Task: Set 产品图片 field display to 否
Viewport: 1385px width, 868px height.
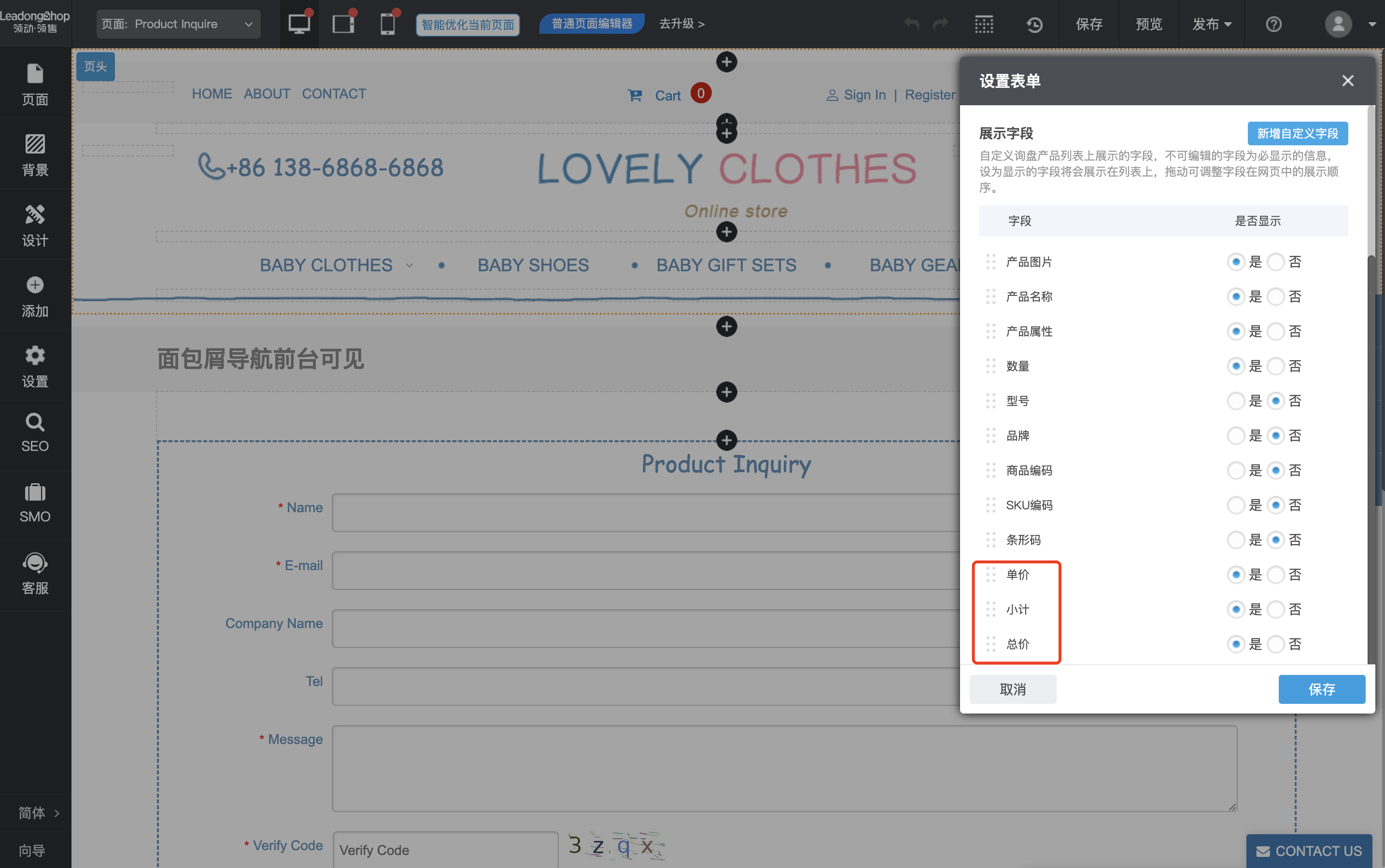Action: (x=1275, y=262)
